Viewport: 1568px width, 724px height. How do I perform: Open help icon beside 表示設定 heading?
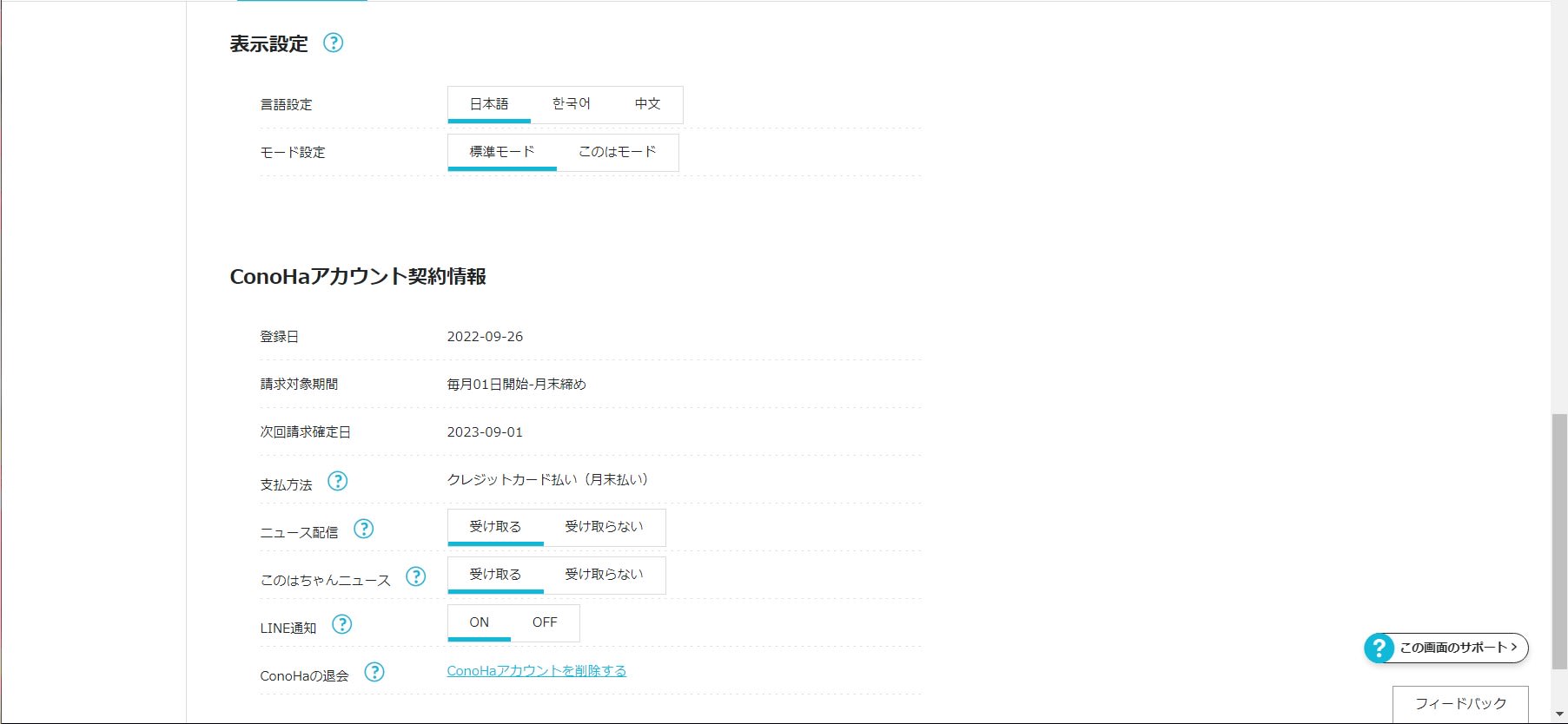click(x=334, y=43)
